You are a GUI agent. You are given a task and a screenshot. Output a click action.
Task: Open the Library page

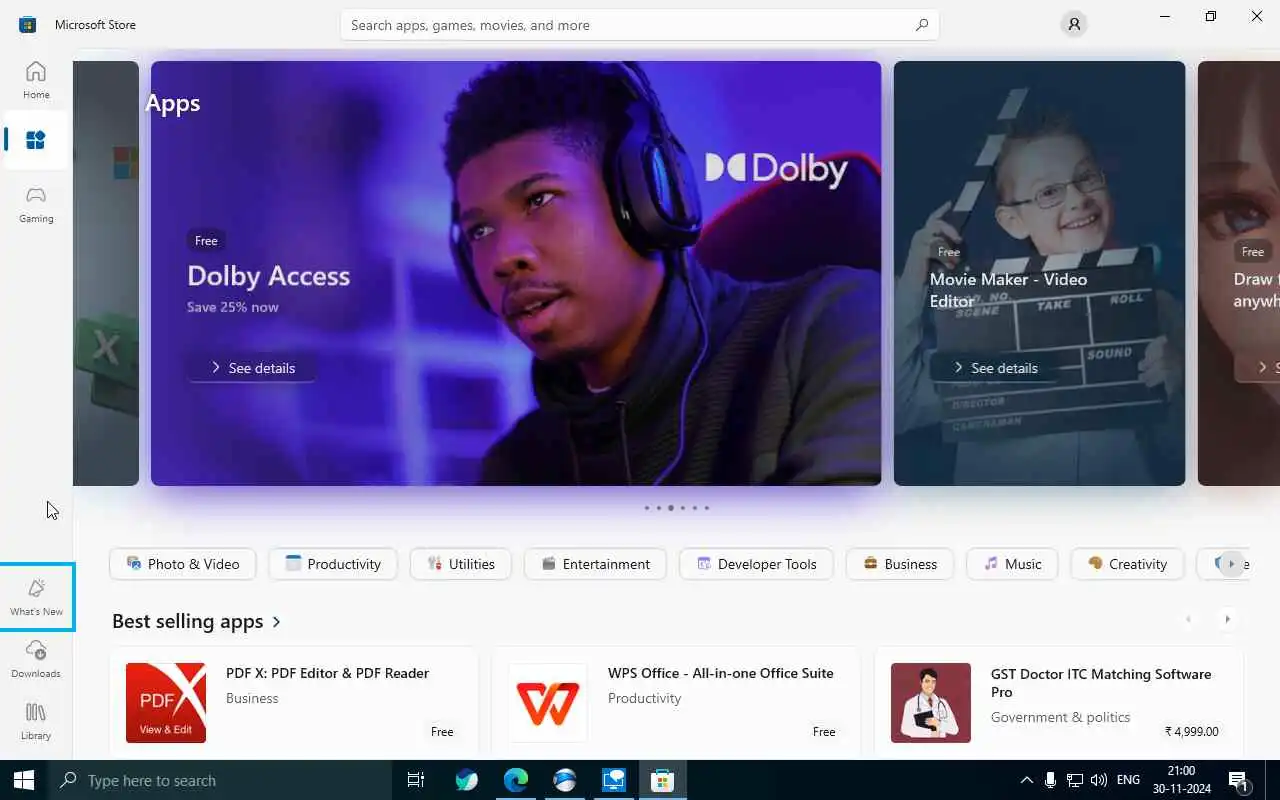pos(36,721)
